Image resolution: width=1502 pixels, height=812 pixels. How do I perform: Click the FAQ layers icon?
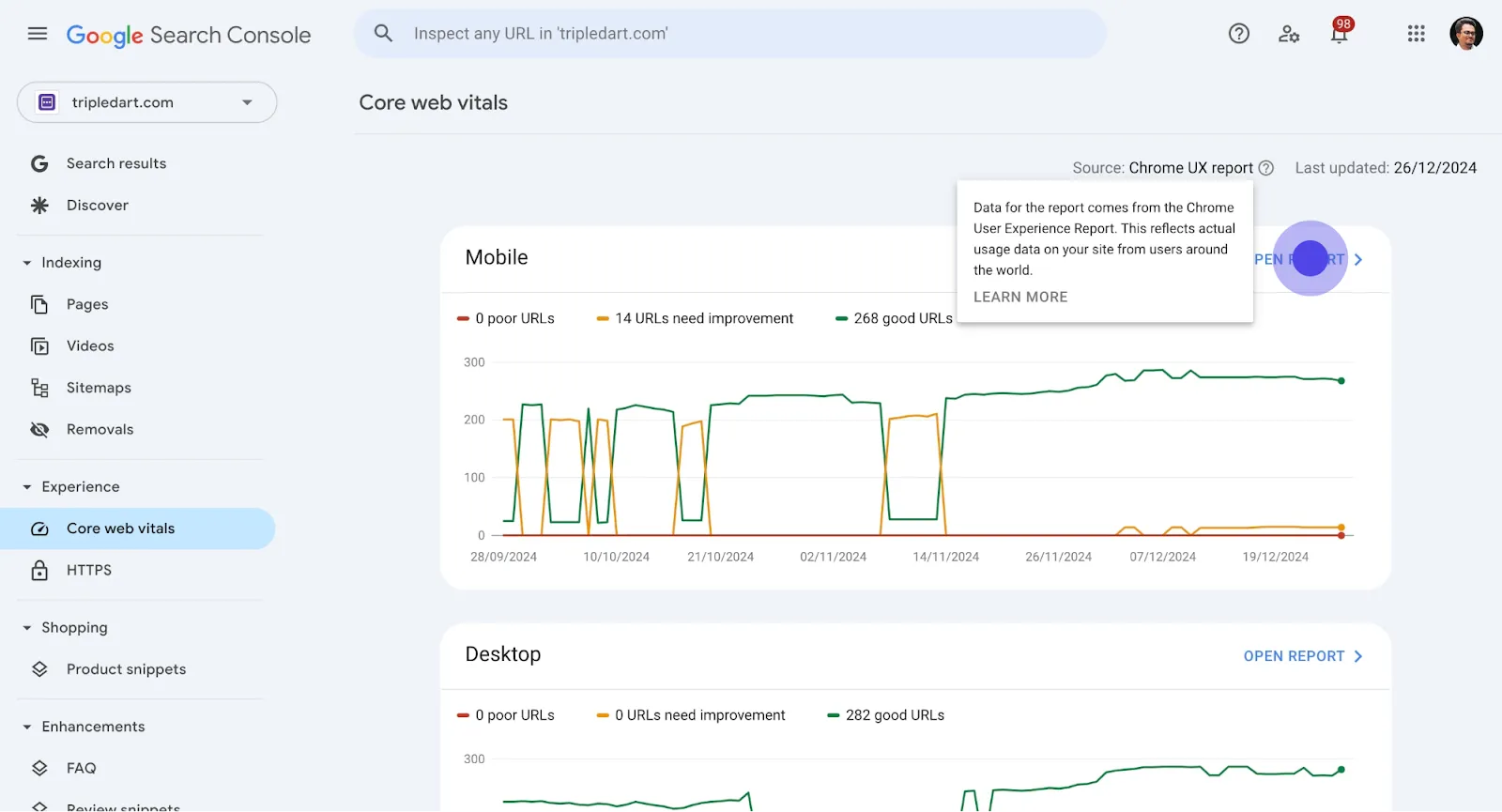pos(39,768)
